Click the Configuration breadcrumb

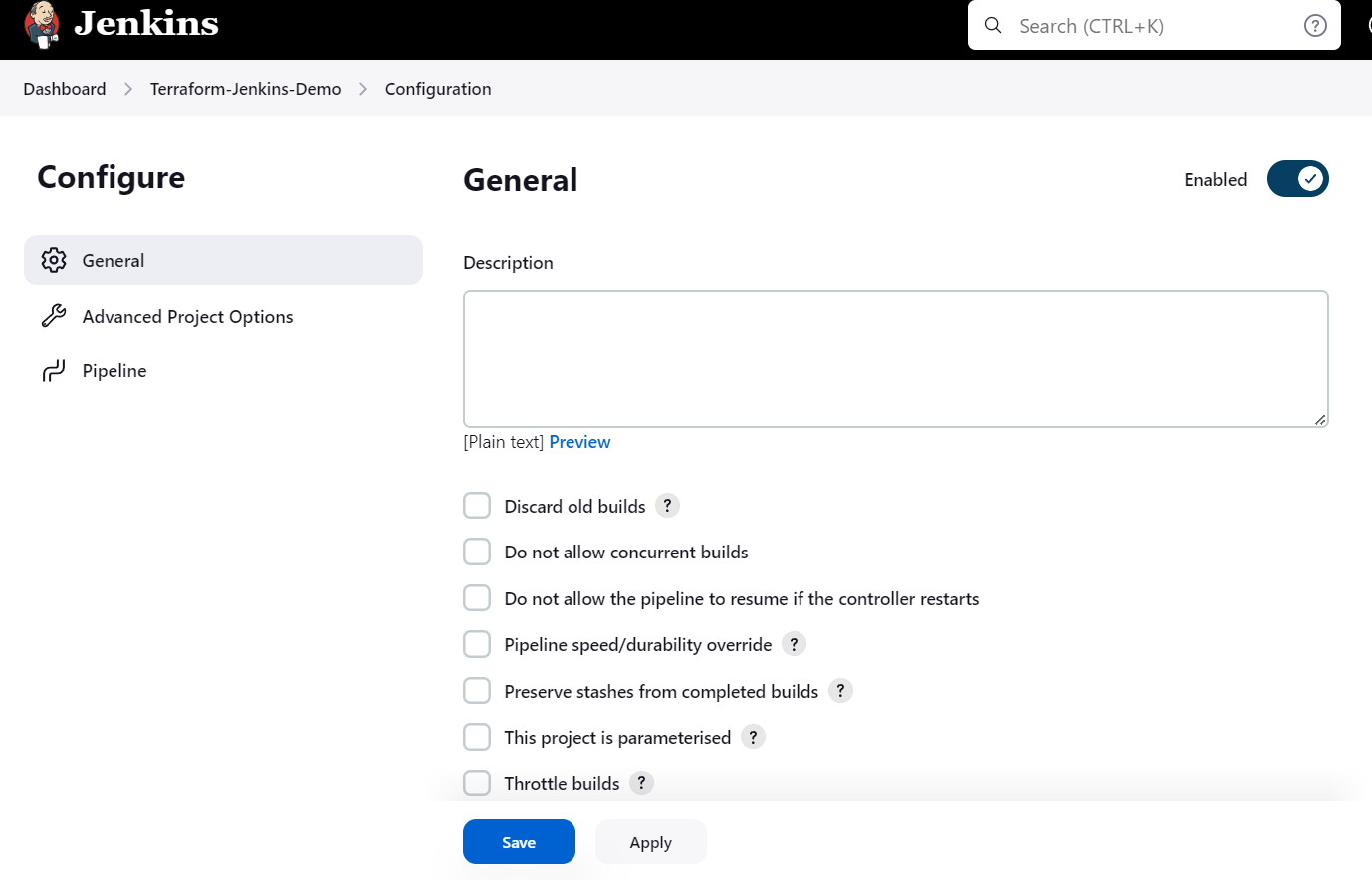tap(438, 89)
